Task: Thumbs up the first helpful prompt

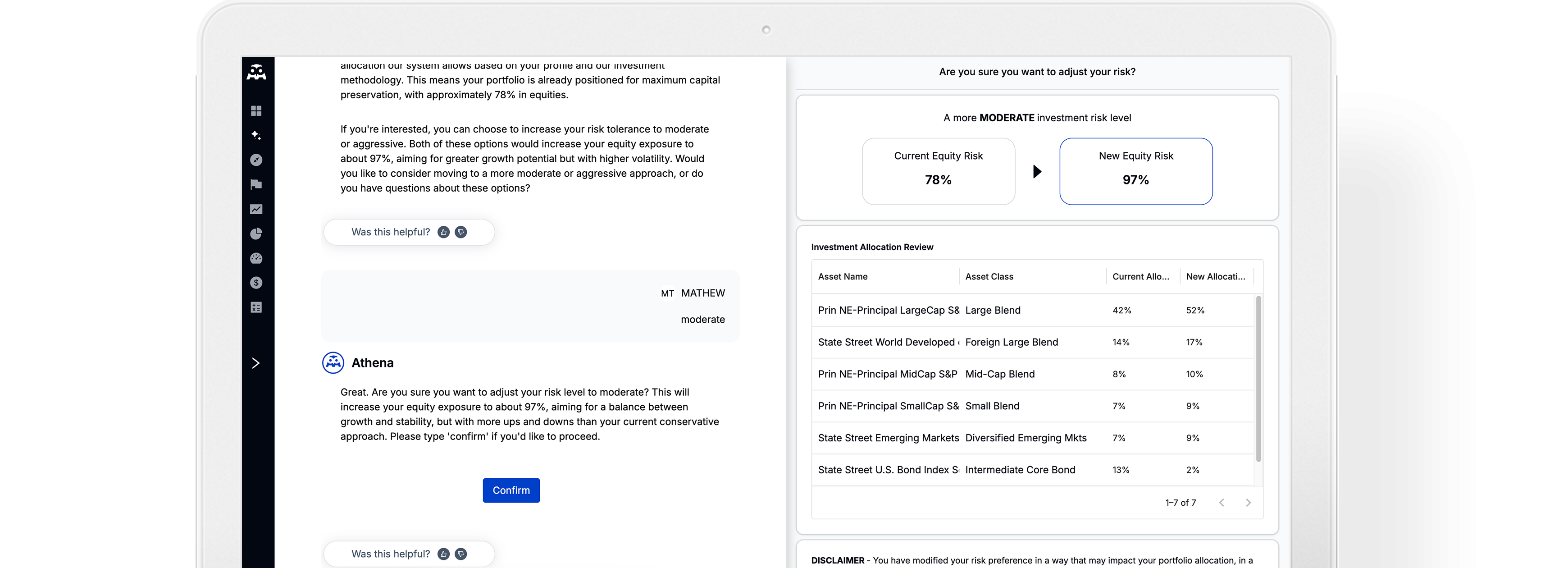Action: click(x=444, y=232)
